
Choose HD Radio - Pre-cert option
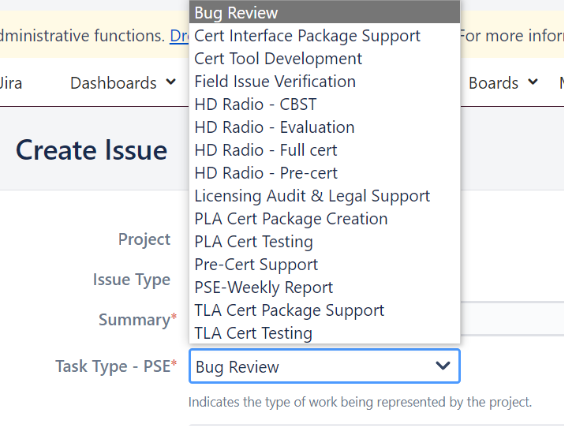point(324,173)
